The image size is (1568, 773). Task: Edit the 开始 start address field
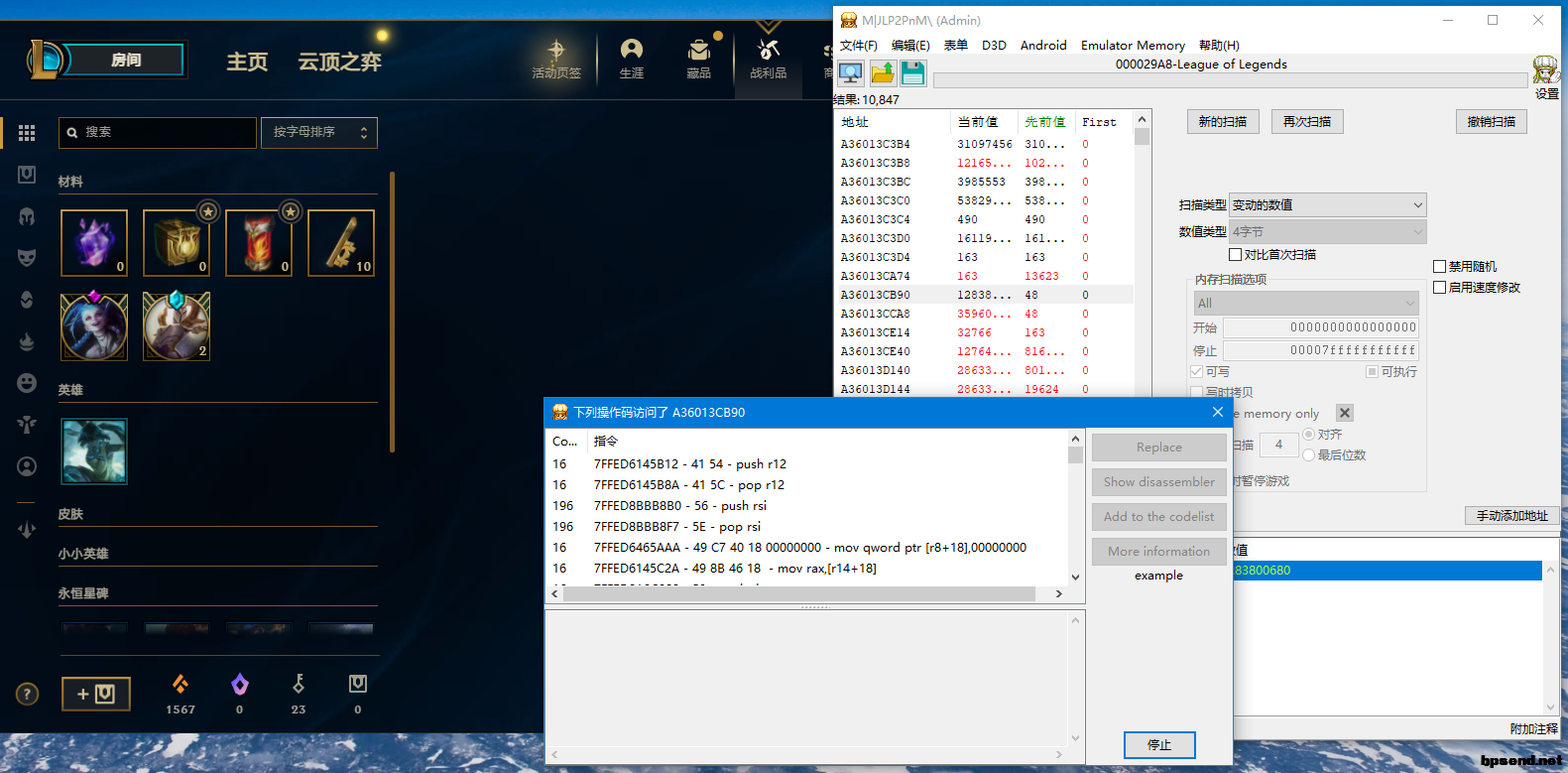(x=1321, y=327)
